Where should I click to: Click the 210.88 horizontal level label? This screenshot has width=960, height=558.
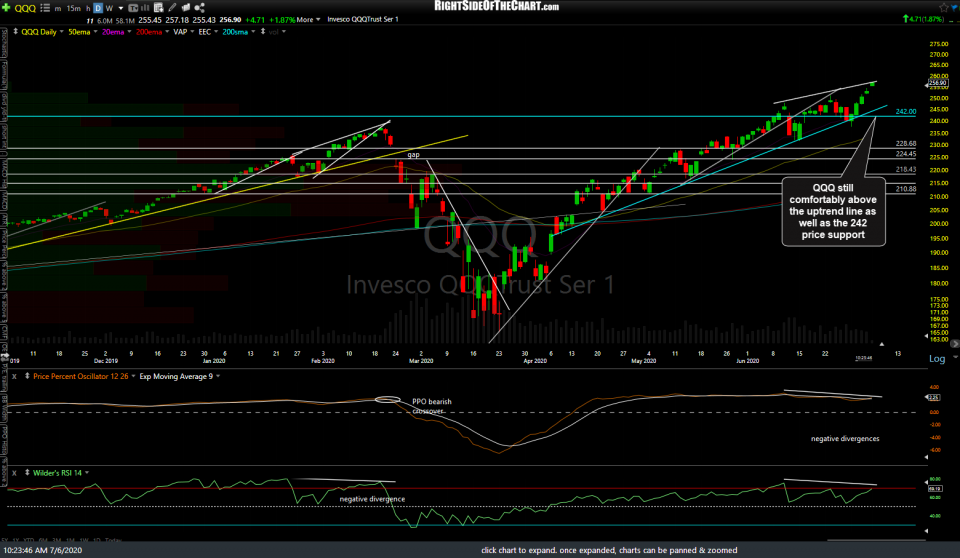coord(906,189)
